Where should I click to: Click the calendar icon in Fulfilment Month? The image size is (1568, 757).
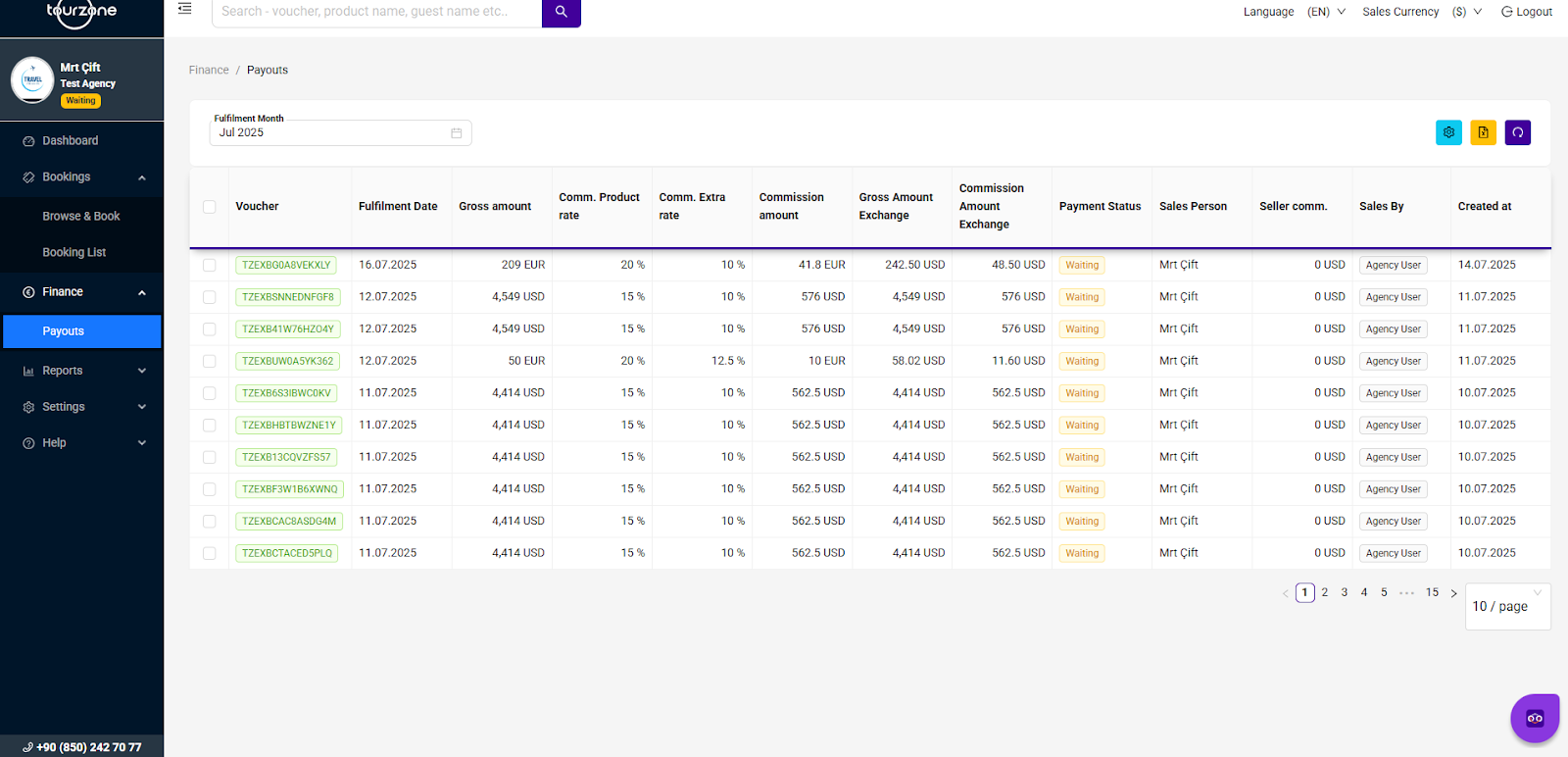pyautogui.click(x=456, y=133)
